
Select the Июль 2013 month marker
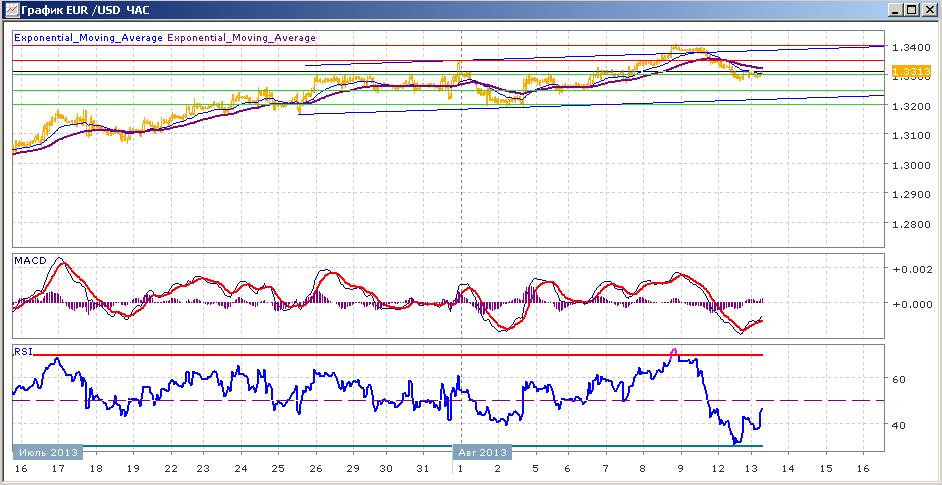point(47,452)
